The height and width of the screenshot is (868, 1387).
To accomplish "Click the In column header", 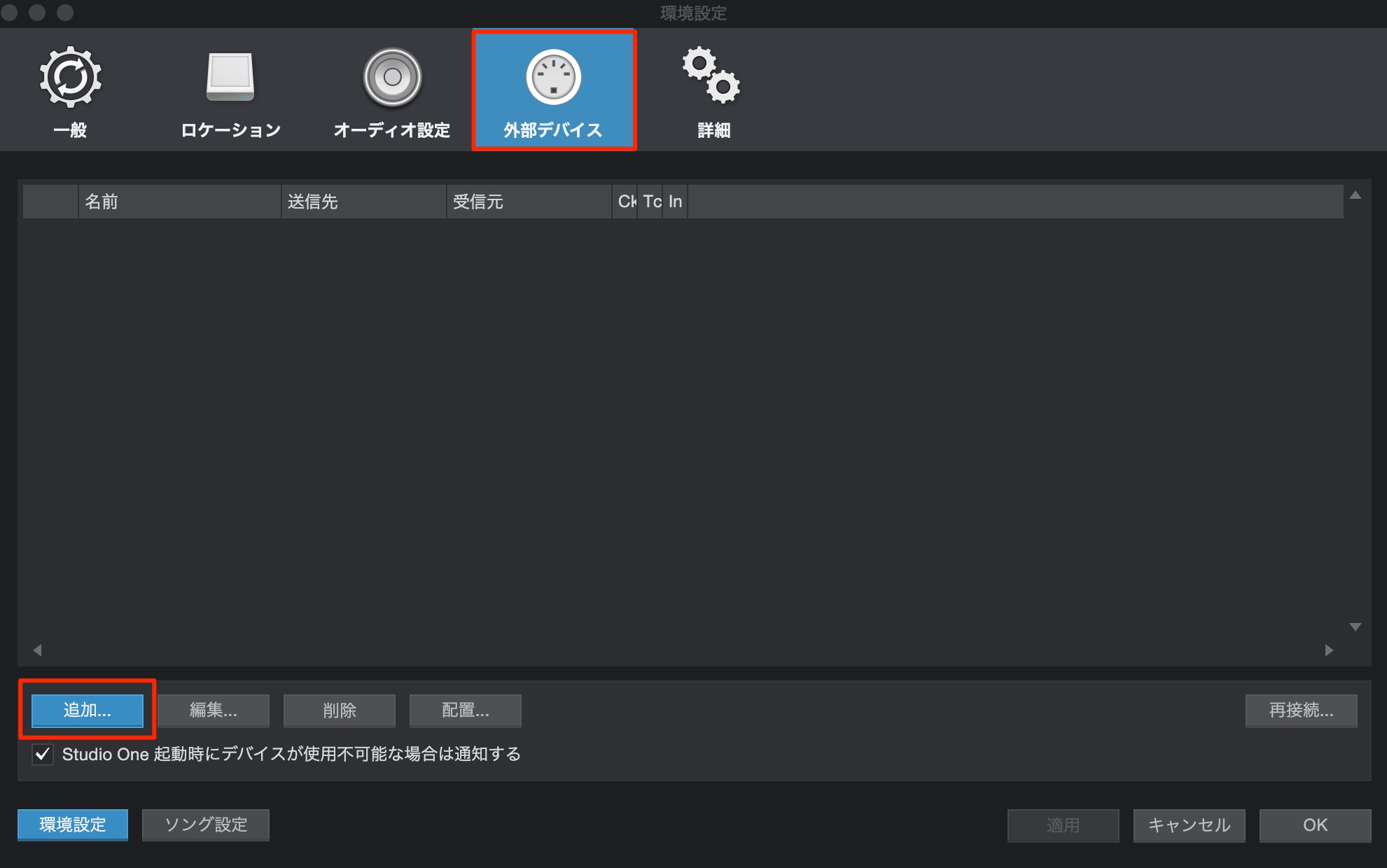I will [x=675, y=202].
